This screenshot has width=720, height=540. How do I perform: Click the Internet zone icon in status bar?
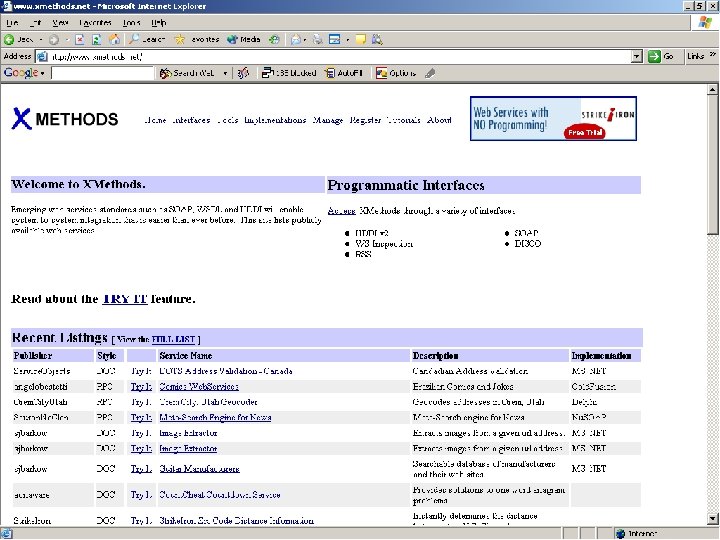(620, 534)
